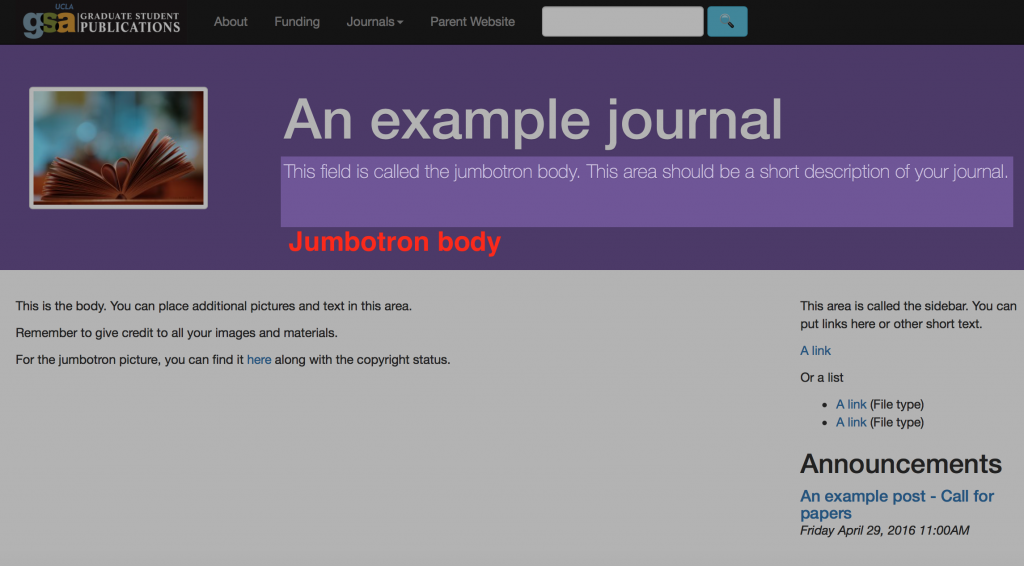Click the open book jumbotron picture

click(118, 148)
